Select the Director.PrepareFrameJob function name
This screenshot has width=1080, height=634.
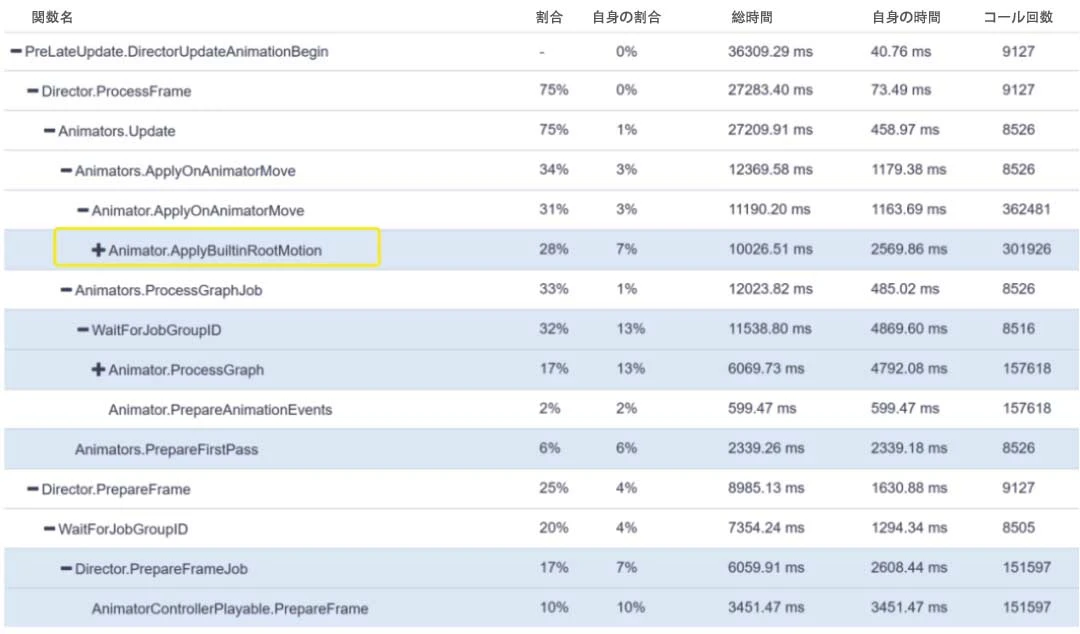161,569
